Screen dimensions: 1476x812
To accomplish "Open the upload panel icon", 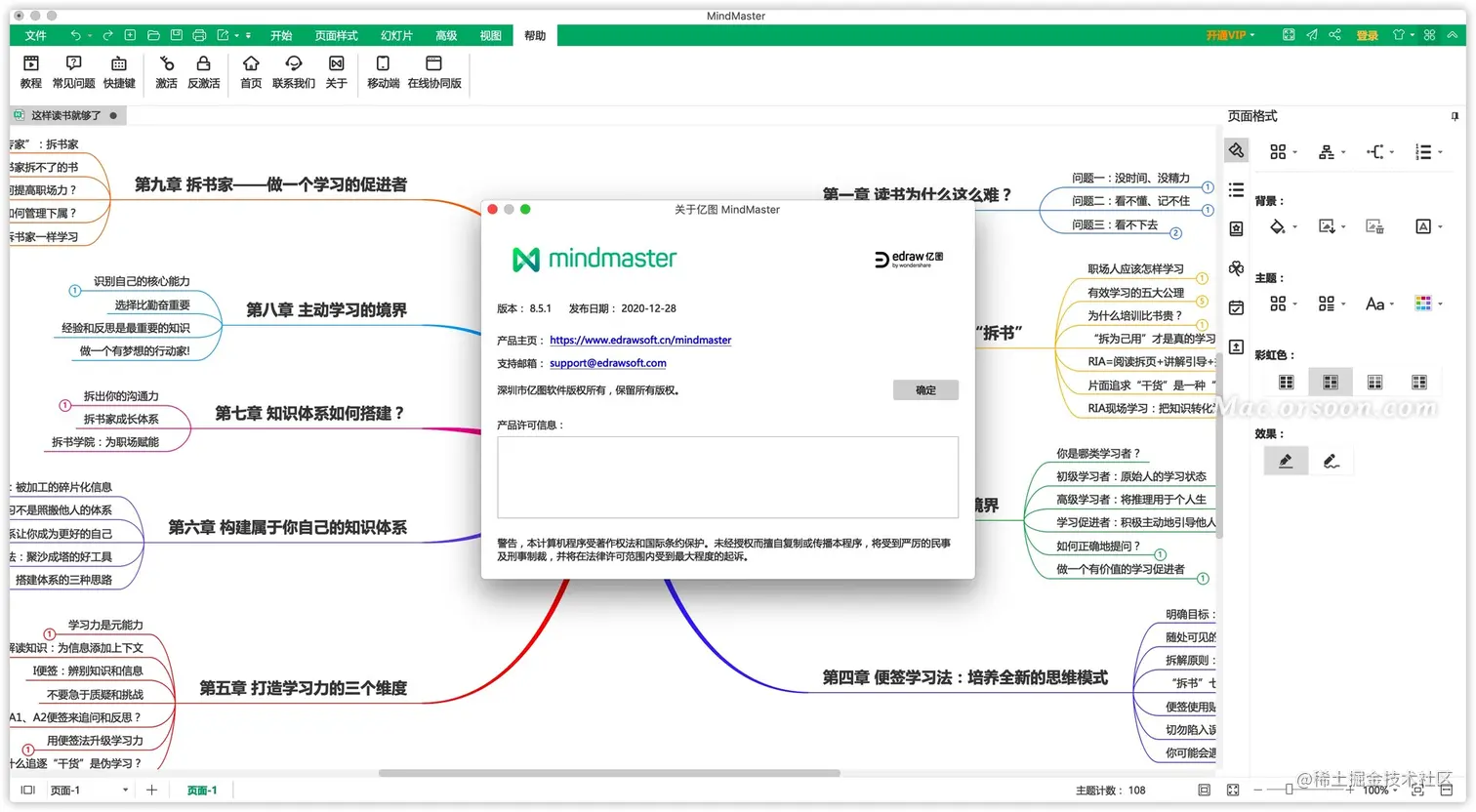I will pos(1236,346).
